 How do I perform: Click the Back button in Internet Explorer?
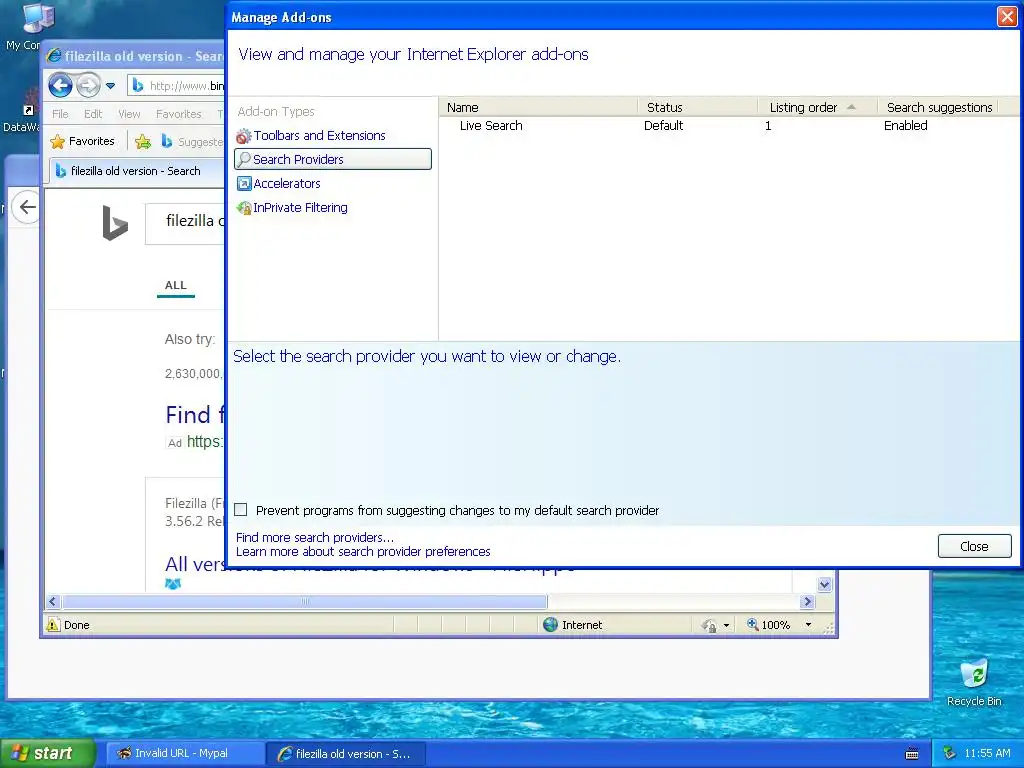[x=60, y=86]
